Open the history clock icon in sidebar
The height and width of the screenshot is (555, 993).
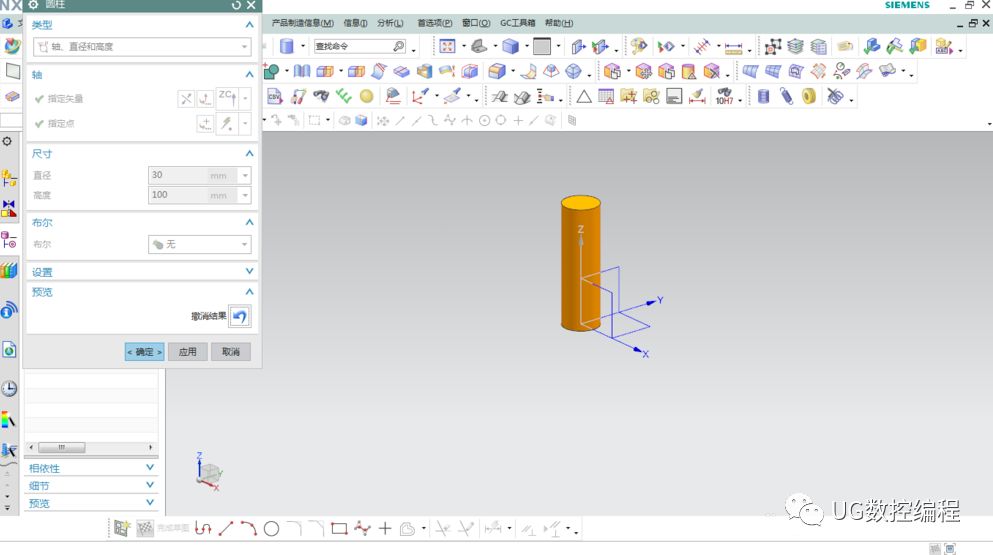click(x=9, y=388)
